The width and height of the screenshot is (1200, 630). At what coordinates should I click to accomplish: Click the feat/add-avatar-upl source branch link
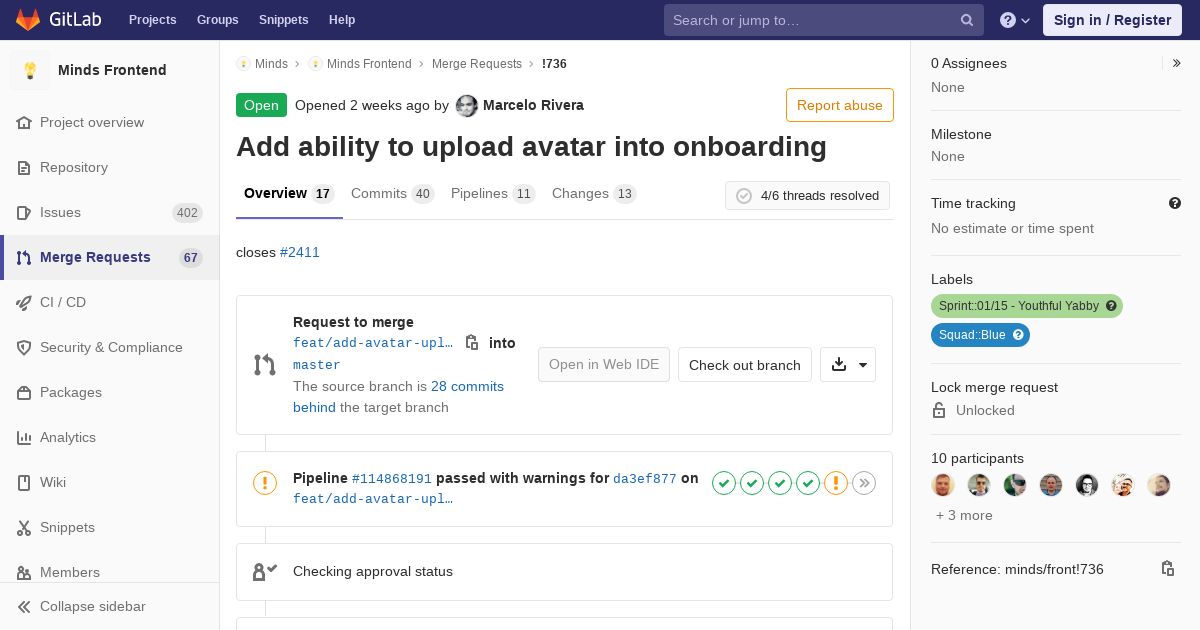pos(373,343)
